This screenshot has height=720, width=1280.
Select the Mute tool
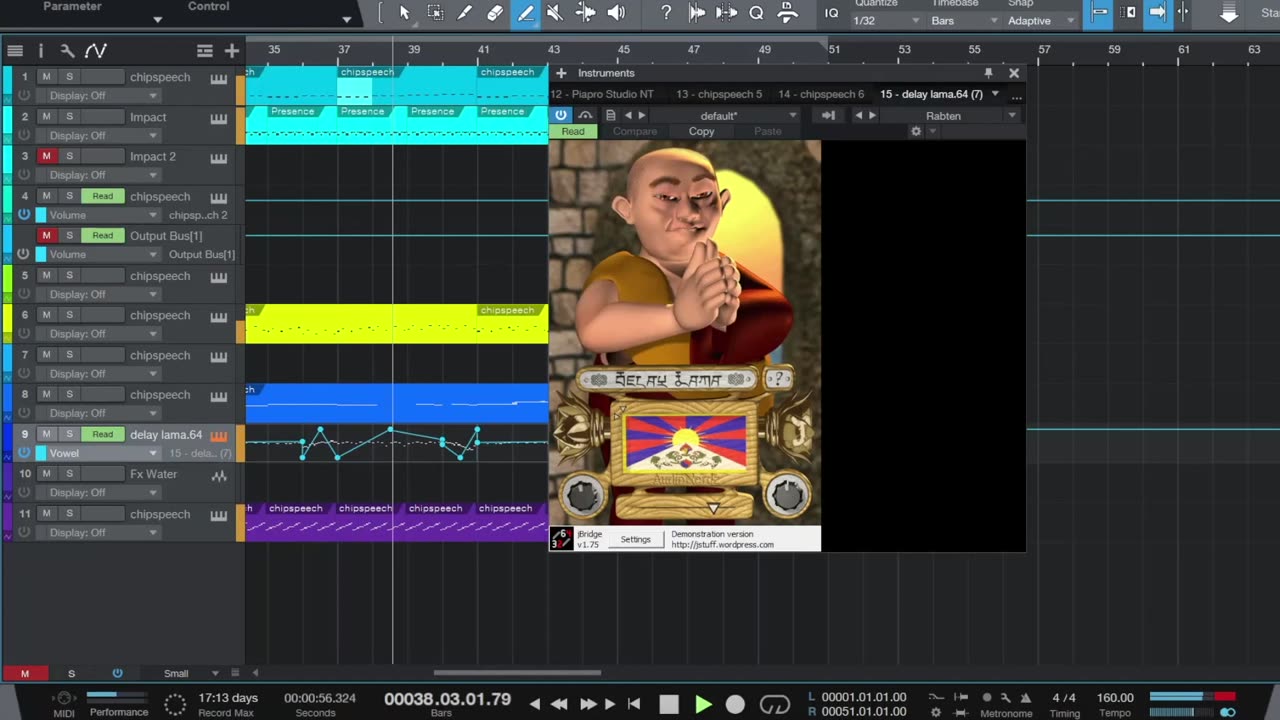555,13
